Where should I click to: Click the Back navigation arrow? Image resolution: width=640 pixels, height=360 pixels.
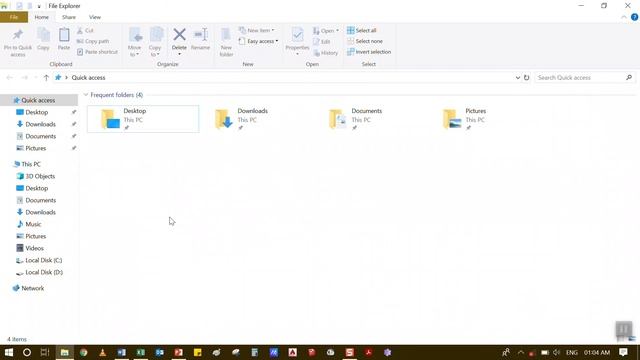[9, 78]
